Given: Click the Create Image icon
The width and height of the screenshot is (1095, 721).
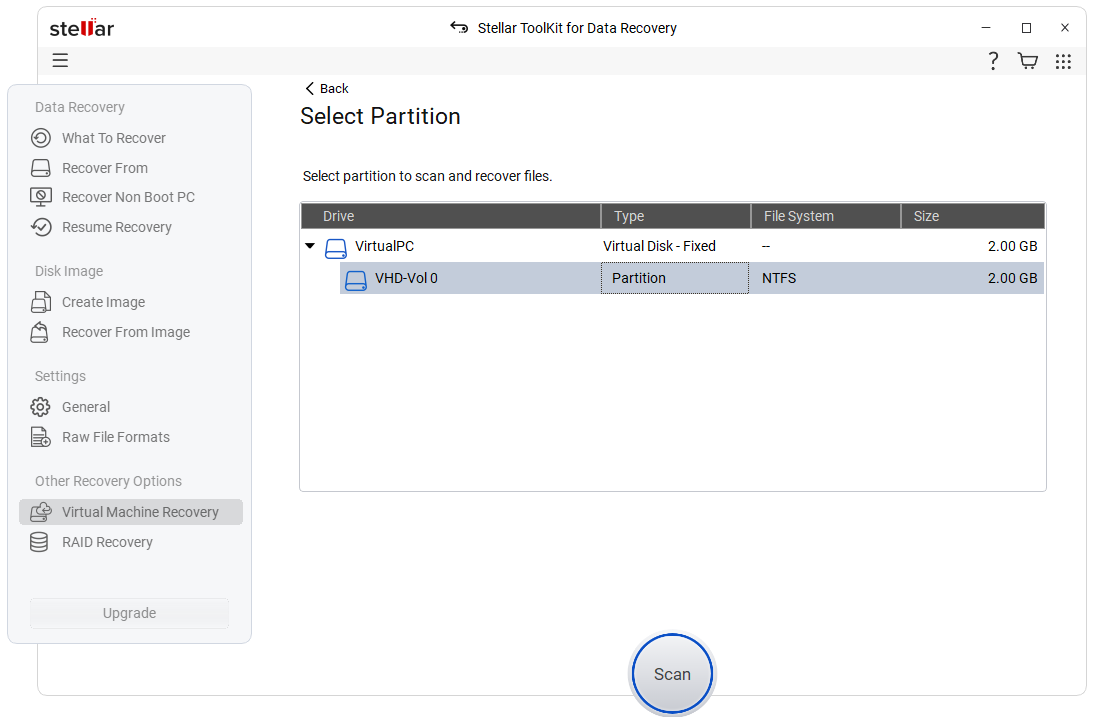Looking at the screenshot, I should pos(41,303).
